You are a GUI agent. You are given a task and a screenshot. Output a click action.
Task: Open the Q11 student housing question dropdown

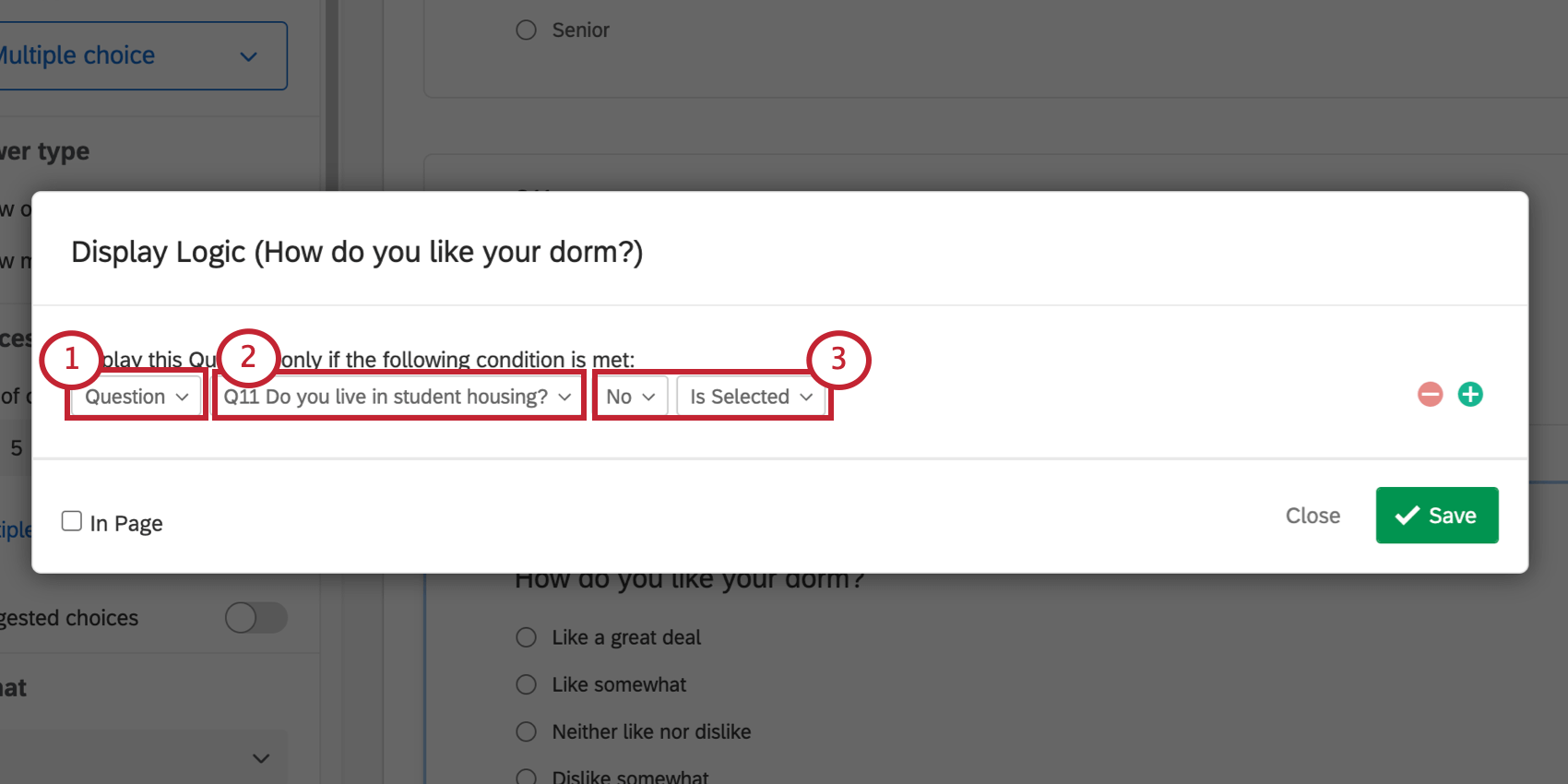[x=398, y=397]
